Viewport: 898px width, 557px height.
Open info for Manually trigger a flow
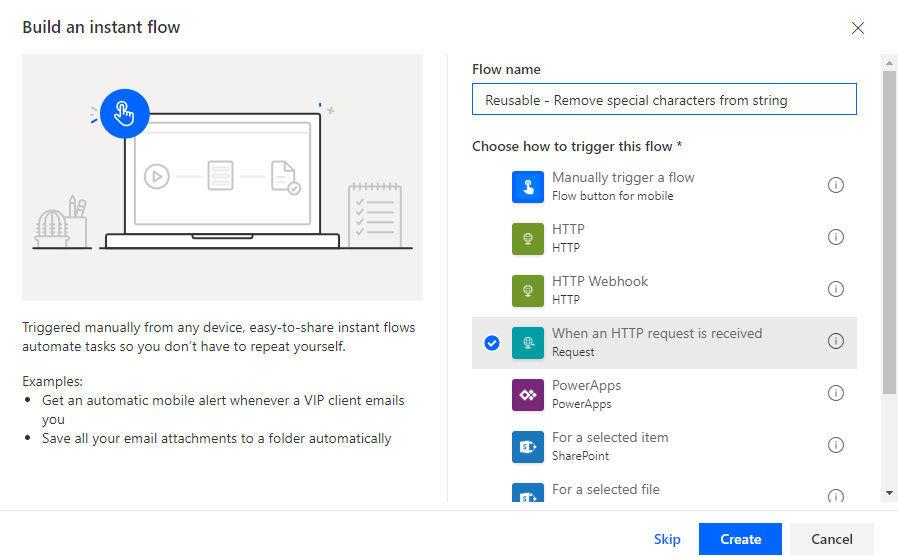pyautogui.click(x=836, y=185)
